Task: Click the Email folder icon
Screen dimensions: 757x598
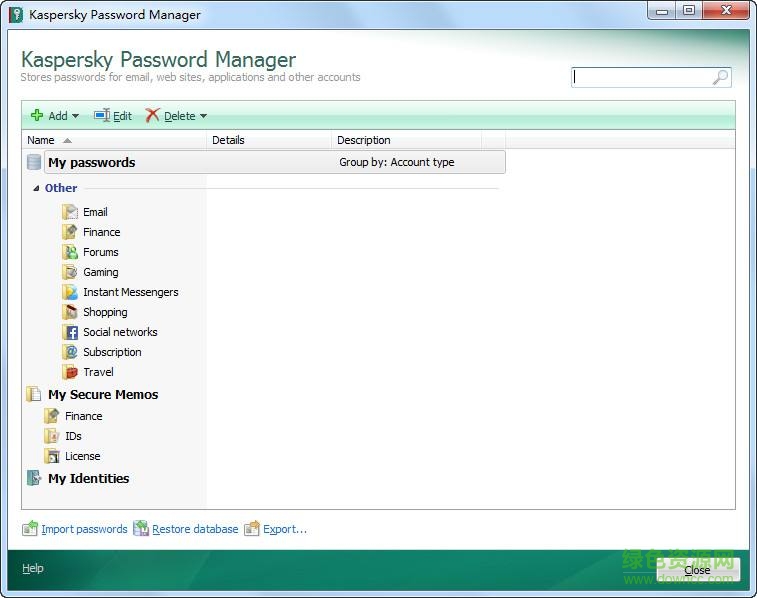Action: (x=70, y=212)
